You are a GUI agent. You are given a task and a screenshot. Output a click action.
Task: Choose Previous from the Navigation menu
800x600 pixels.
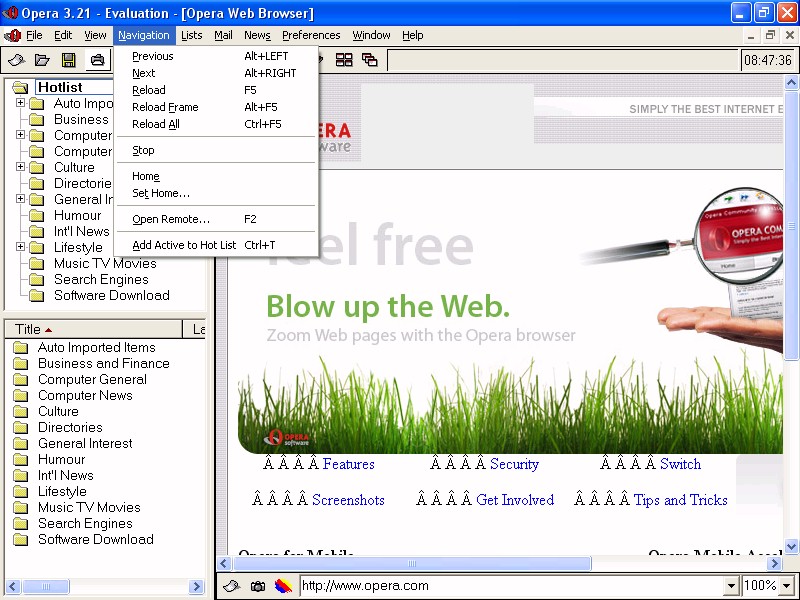coord(216,56)
